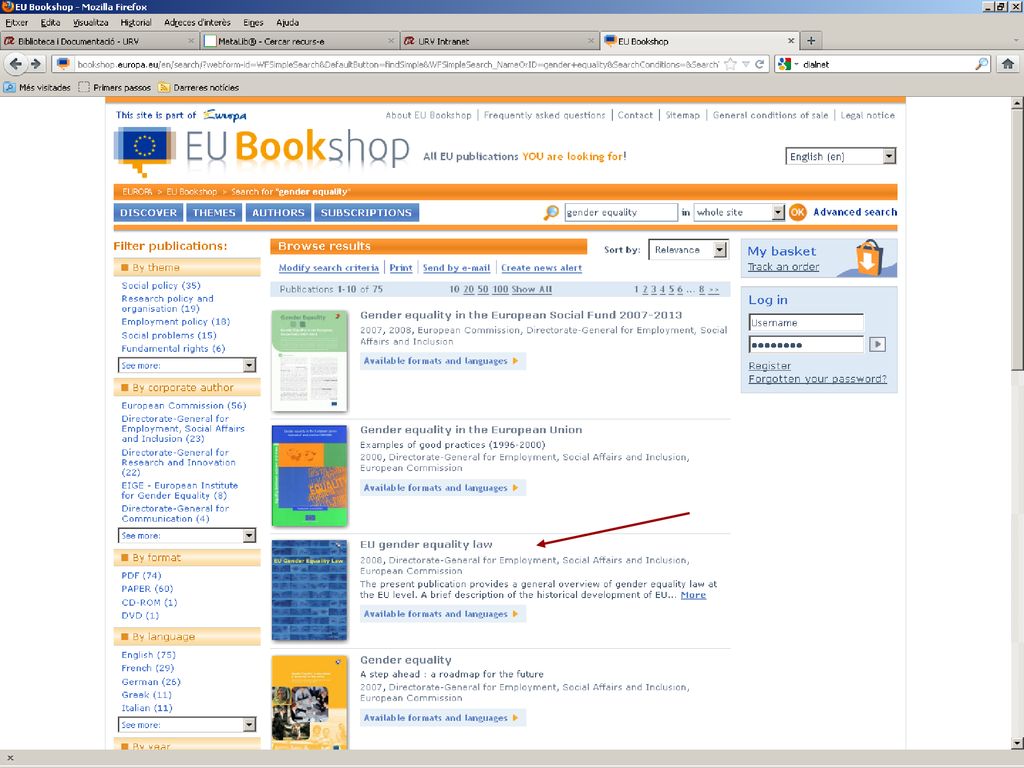Open the Sort by Relevance dropdown

pyautogui.click(x=688, y=249)
